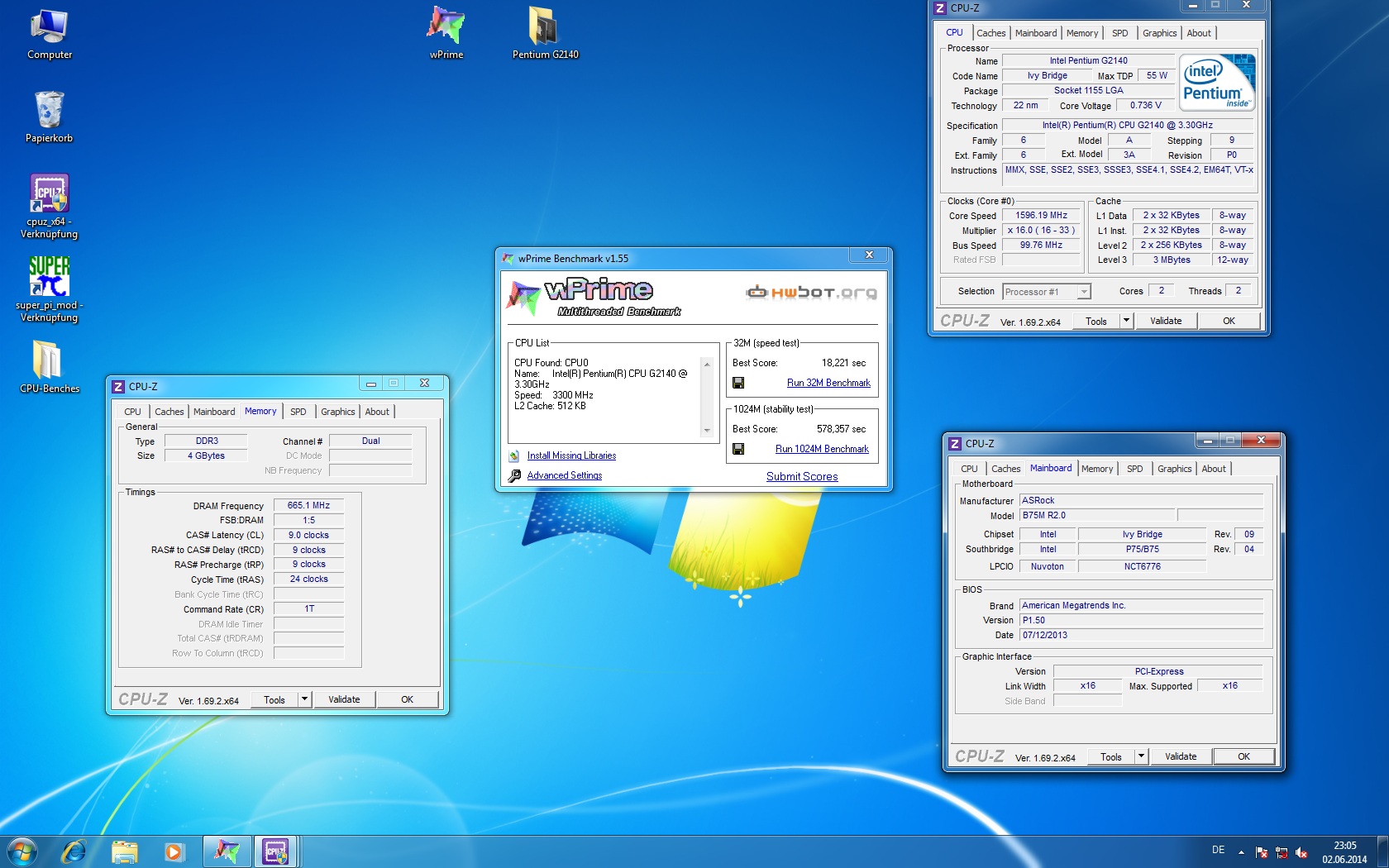Click Validate in Mainboard CPU-Z window
The height and width of the screenshot is (868, 1389).
point(1181,756)
